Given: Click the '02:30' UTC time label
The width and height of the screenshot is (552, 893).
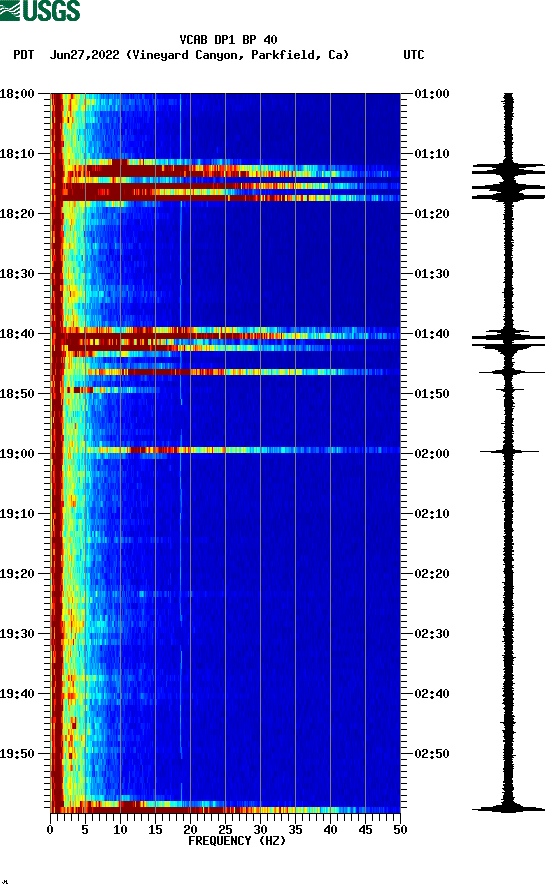Looking at the screenshot, I should pos(432,634).
